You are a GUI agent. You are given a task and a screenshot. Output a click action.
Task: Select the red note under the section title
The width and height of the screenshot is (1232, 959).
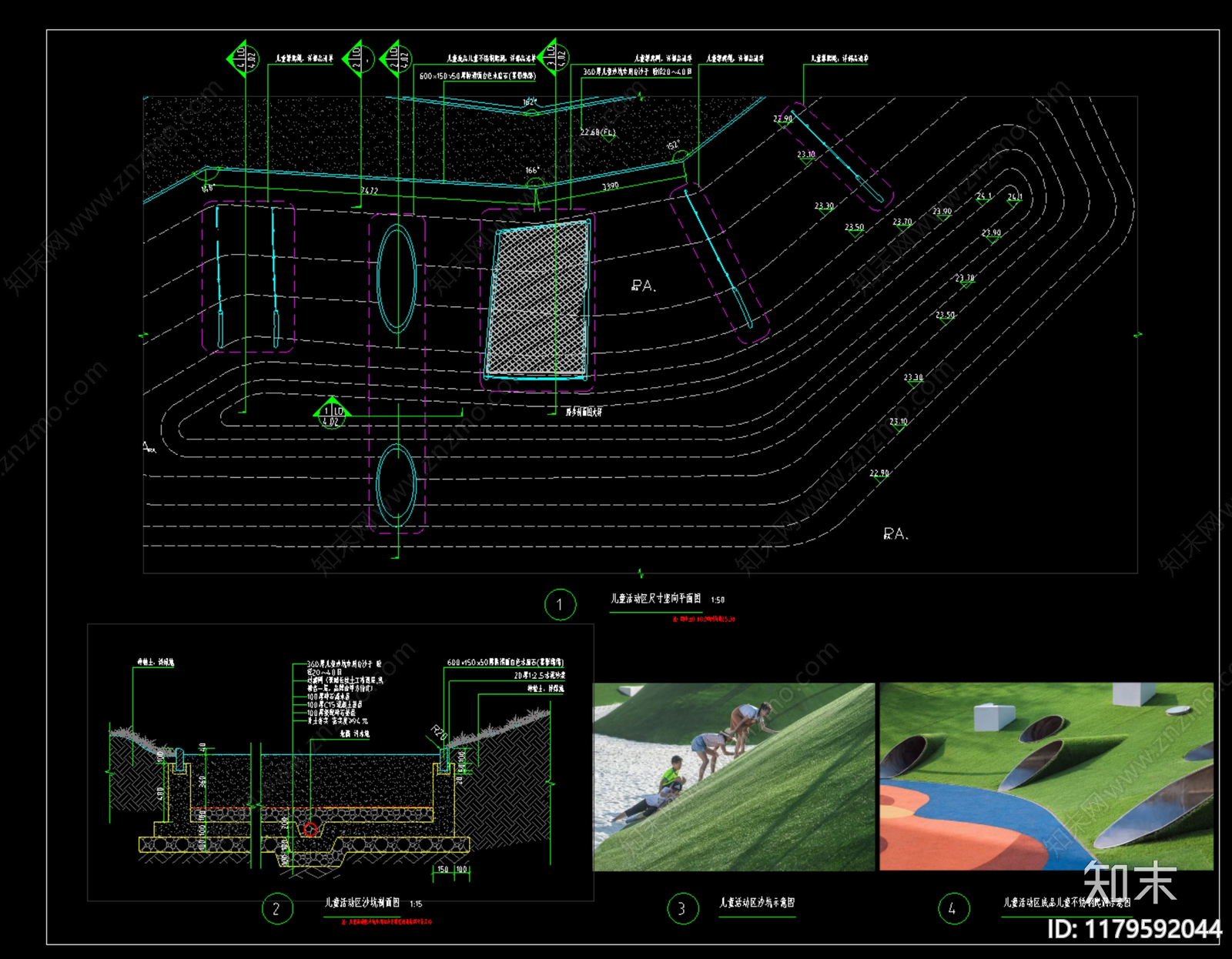point(387,921)
